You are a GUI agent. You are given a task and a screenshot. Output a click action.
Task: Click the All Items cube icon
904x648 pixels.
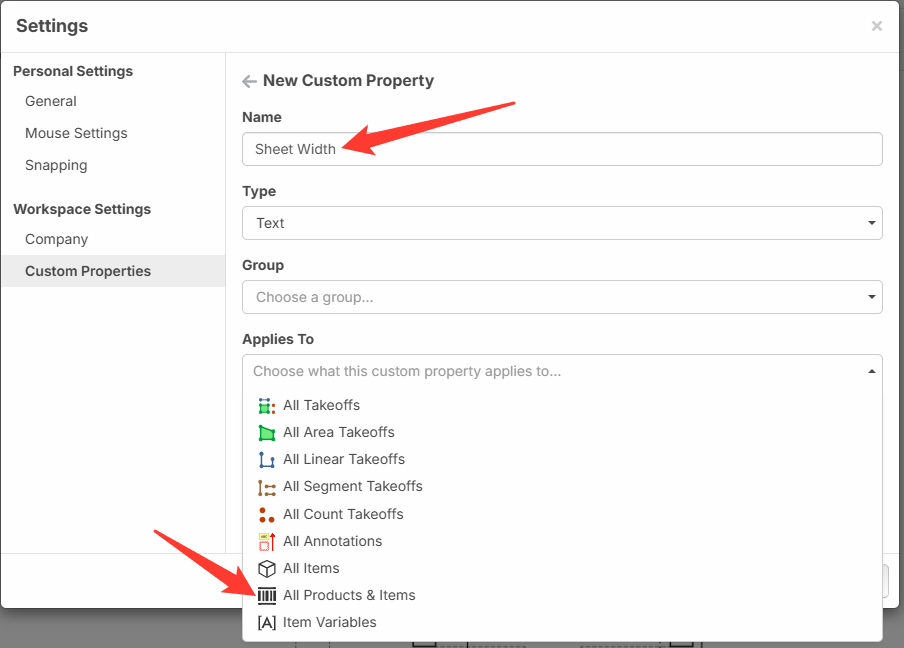tap(266, 568)
